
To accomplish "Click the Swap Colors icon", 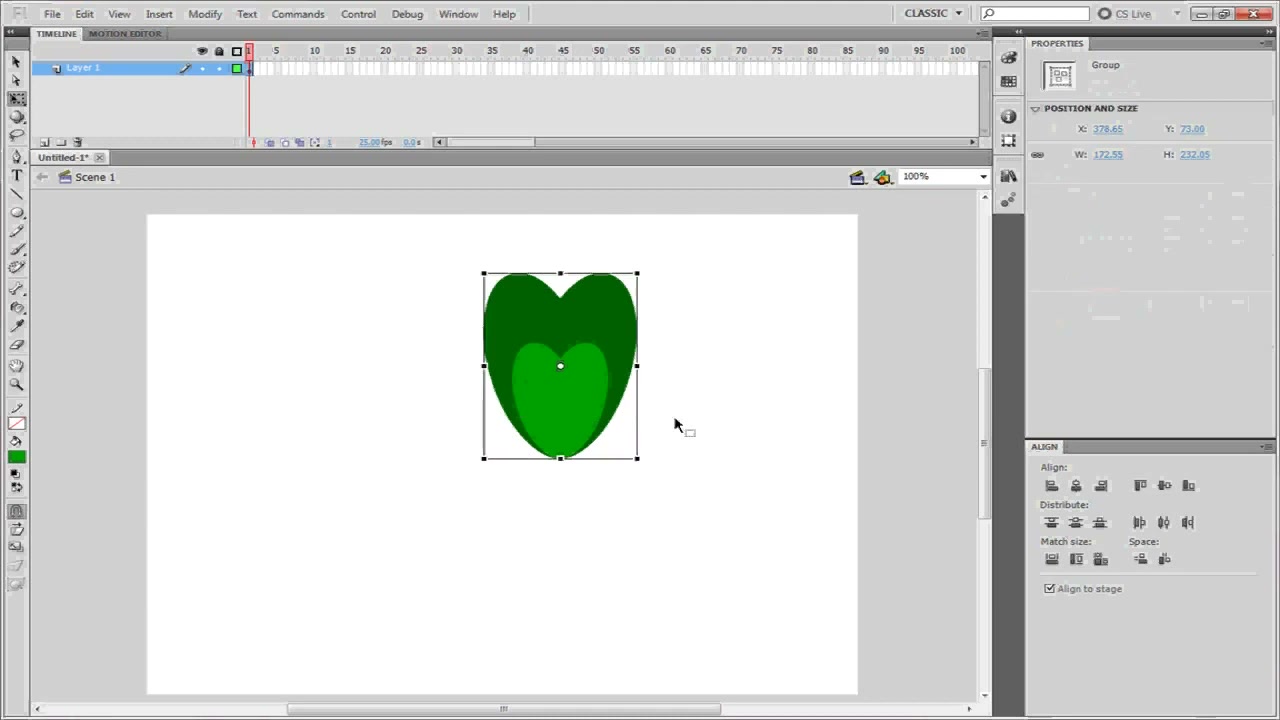I will point(15,487).
